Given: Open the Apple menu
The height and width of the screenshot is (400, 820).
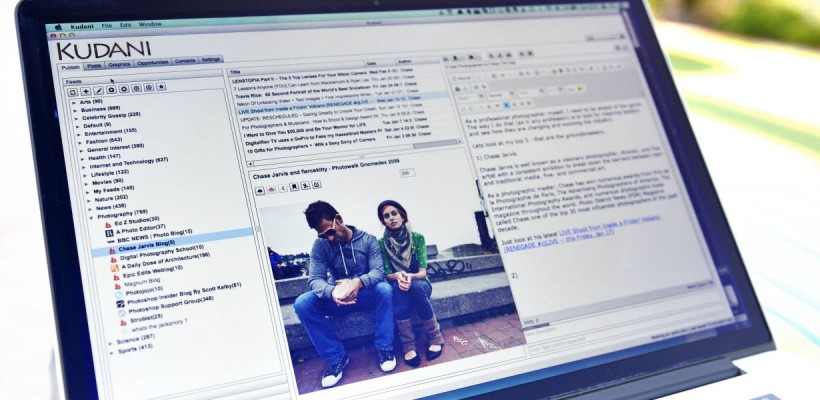Looking at the screenshot, I should click(x=58, y=27).
